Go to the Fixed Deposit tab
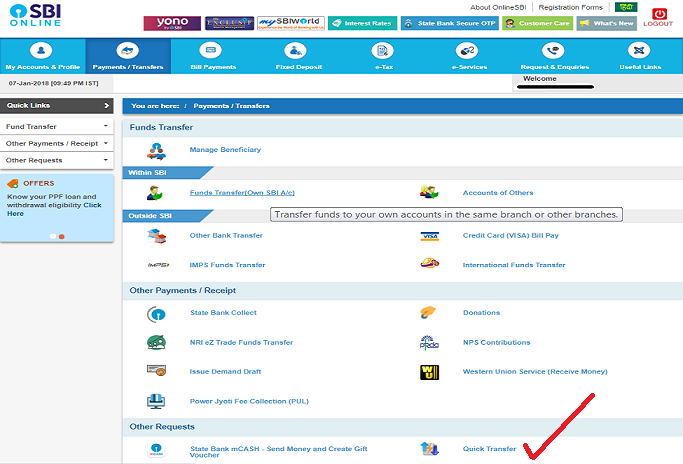The width and height of the screenshot is (683, 464). coord(298,56)
